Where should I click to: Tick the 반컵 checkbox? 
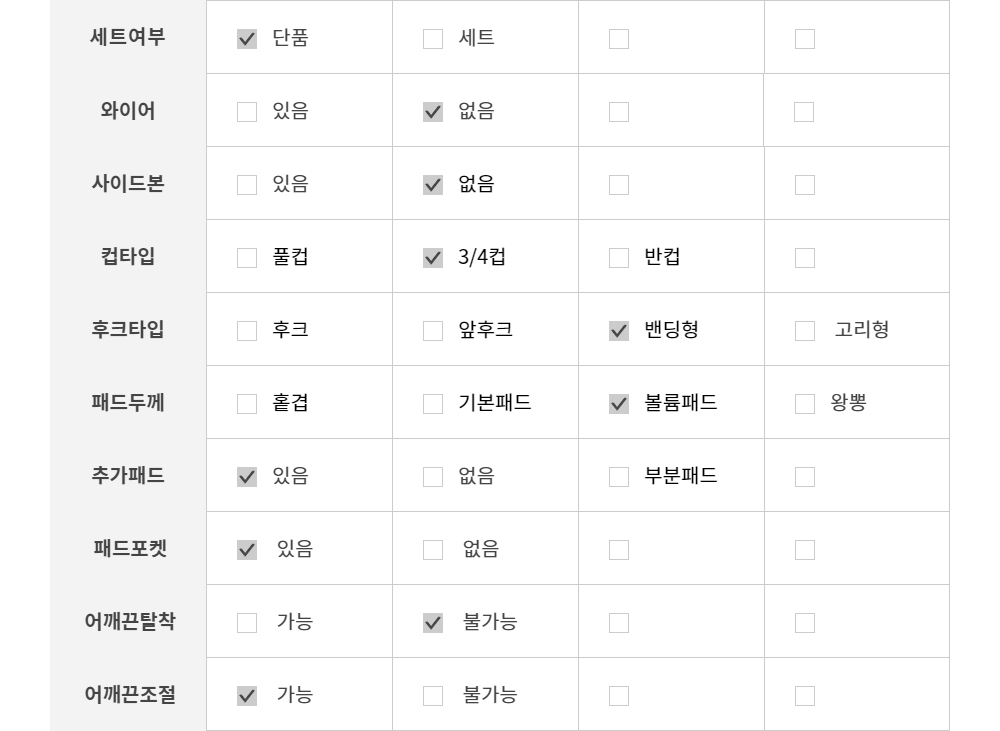pos(619,258)
